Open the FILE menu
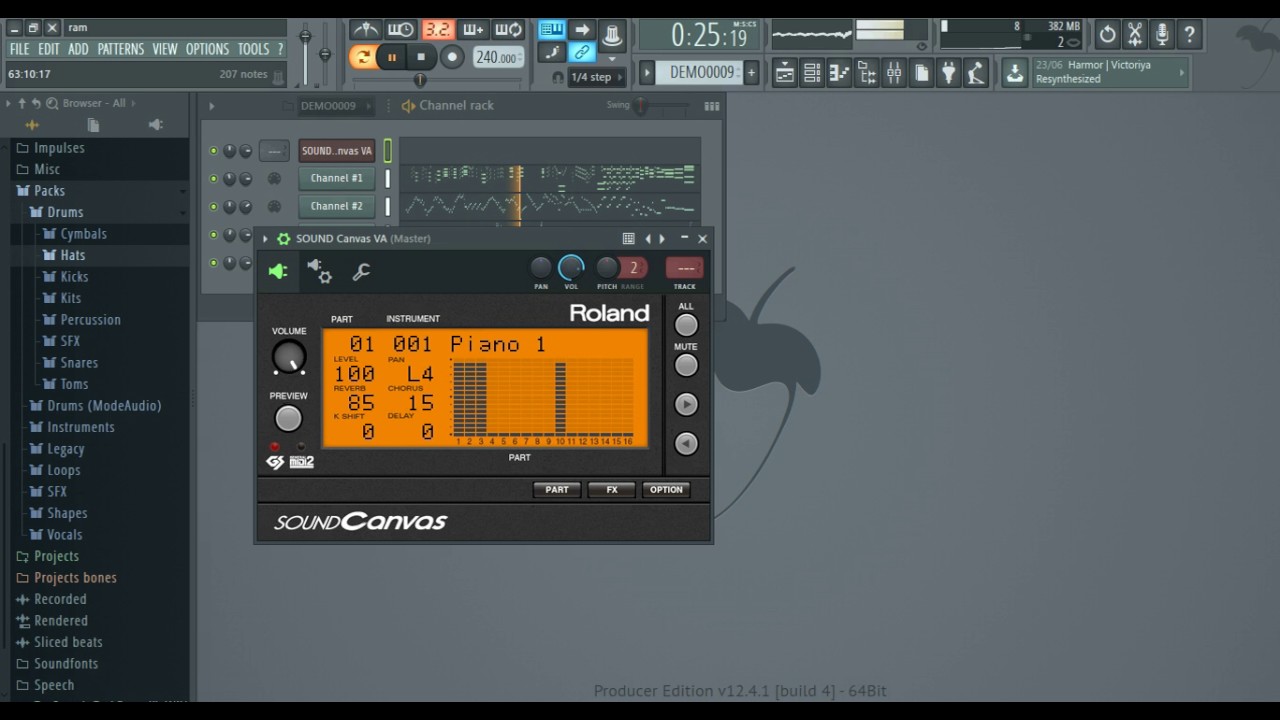Viewport: 1280px width, 720px height. [x=19, y=49]
